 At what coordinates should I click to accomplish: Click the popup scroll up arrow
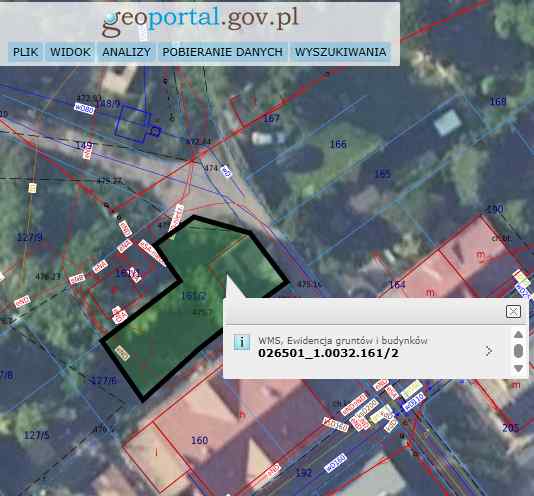click(x=518, y=334)
